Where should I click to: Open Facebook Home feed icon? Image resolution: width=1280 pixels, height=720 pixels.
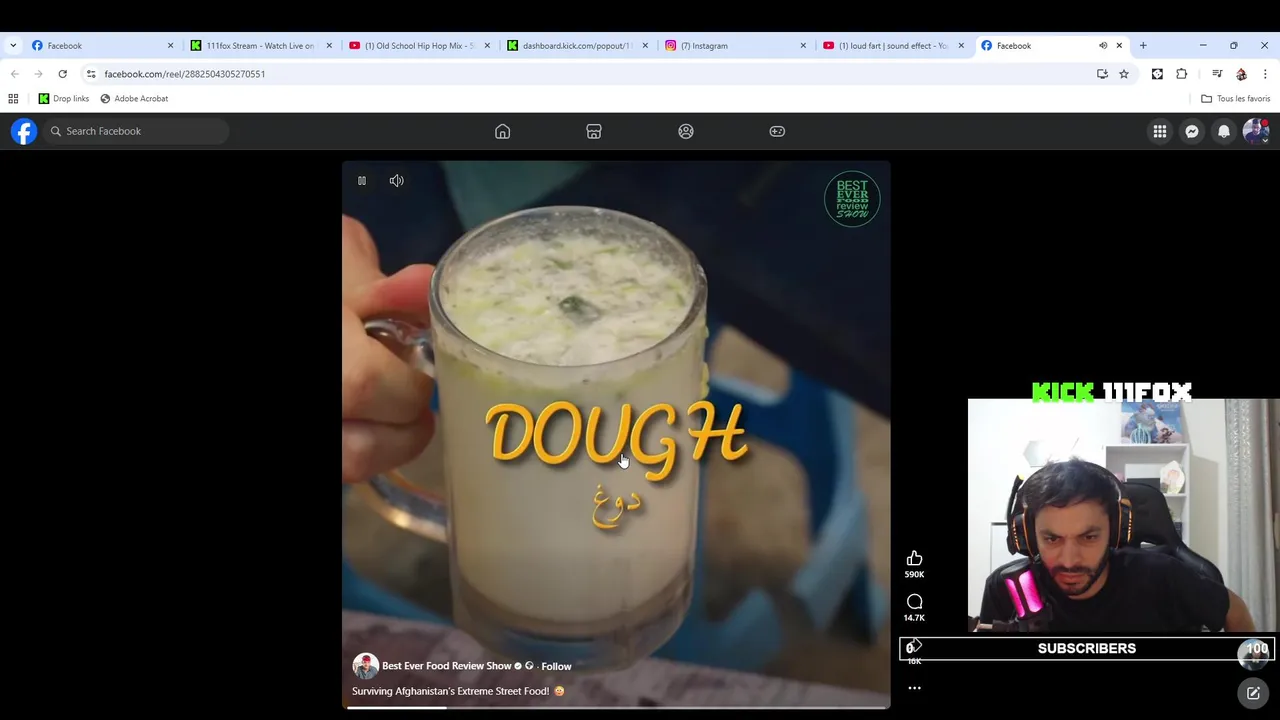point(503,131)
